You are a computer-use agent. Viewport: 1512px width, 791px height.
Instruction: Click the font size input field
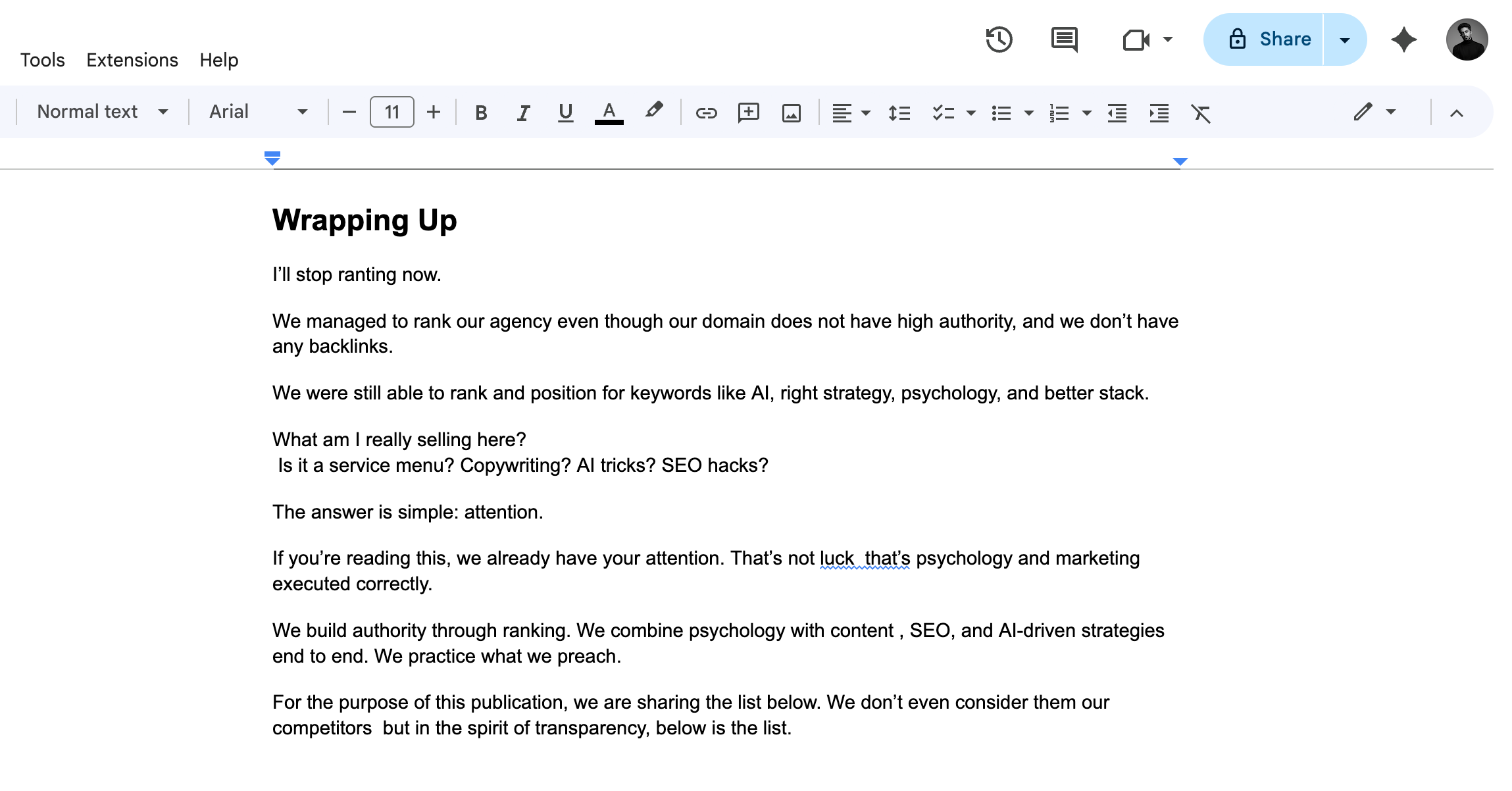coord(392,112)
